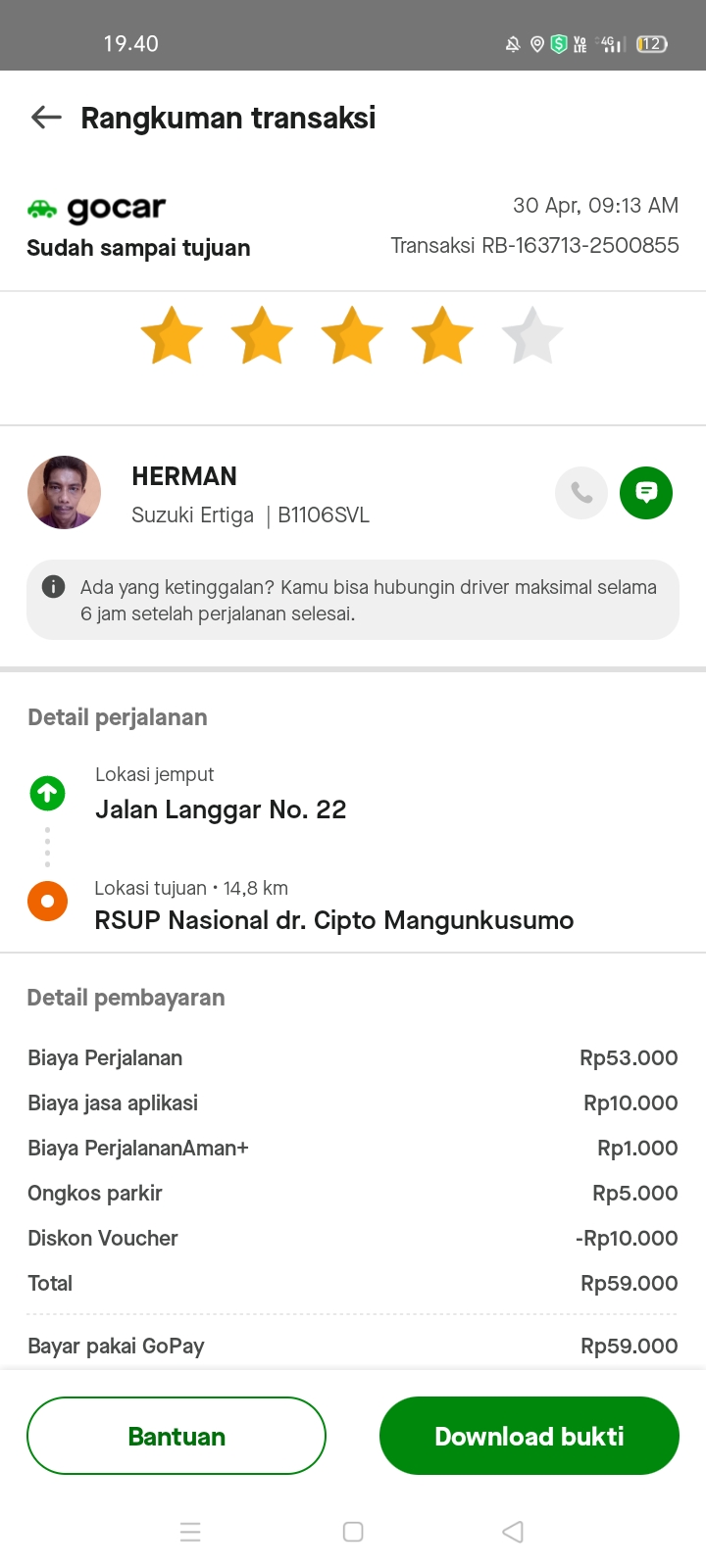Rate the trip one star
Viewport: 706px width, 1568px height.
pos(172,336)
